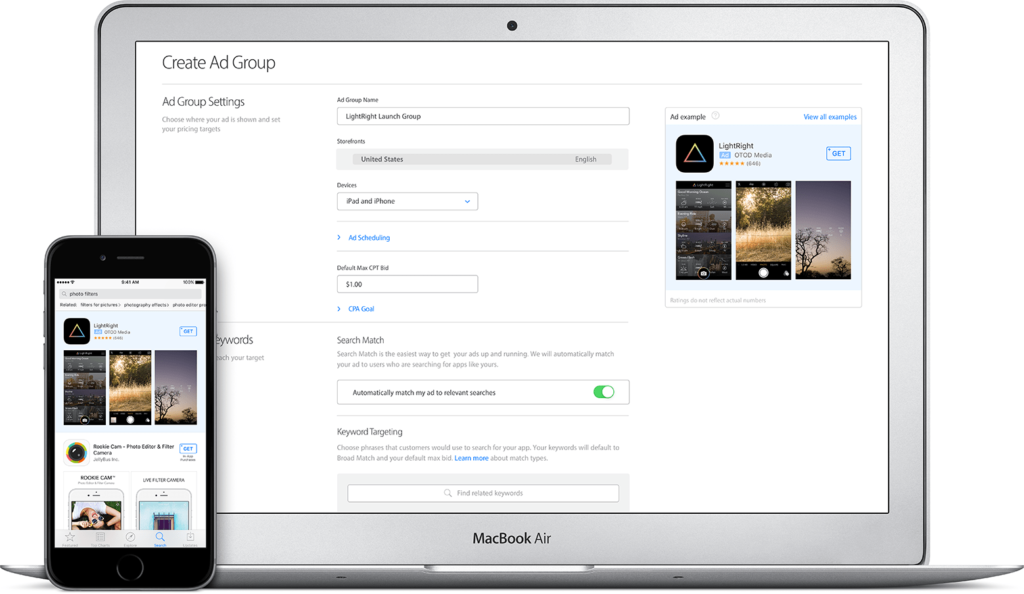Tap the LightRight icon on the iPhone

[76, 331]
